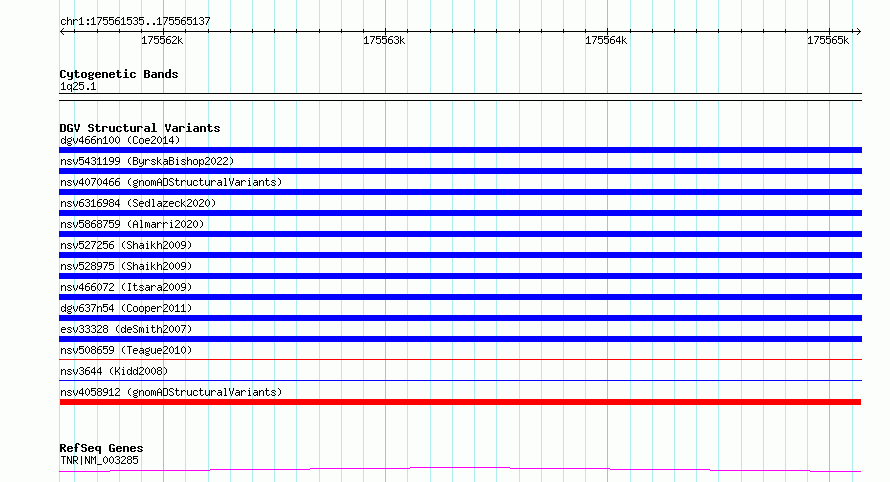Select variant nsv5868759 (Almarri2020) label

[x=132, y=224]
